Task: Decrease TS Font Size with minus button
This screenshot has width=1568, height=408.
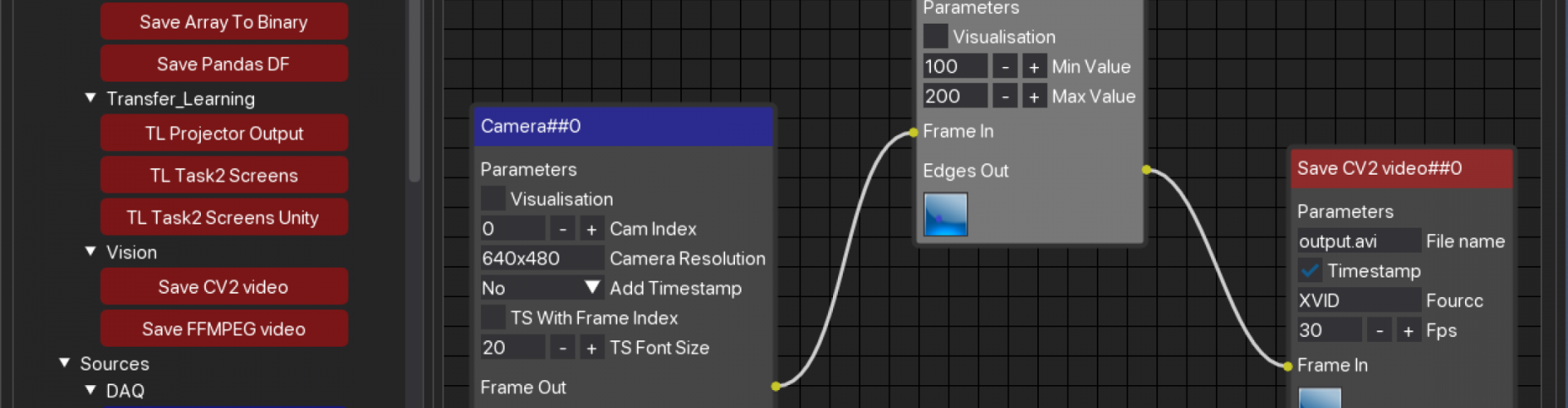Action: tap(563, 348)
